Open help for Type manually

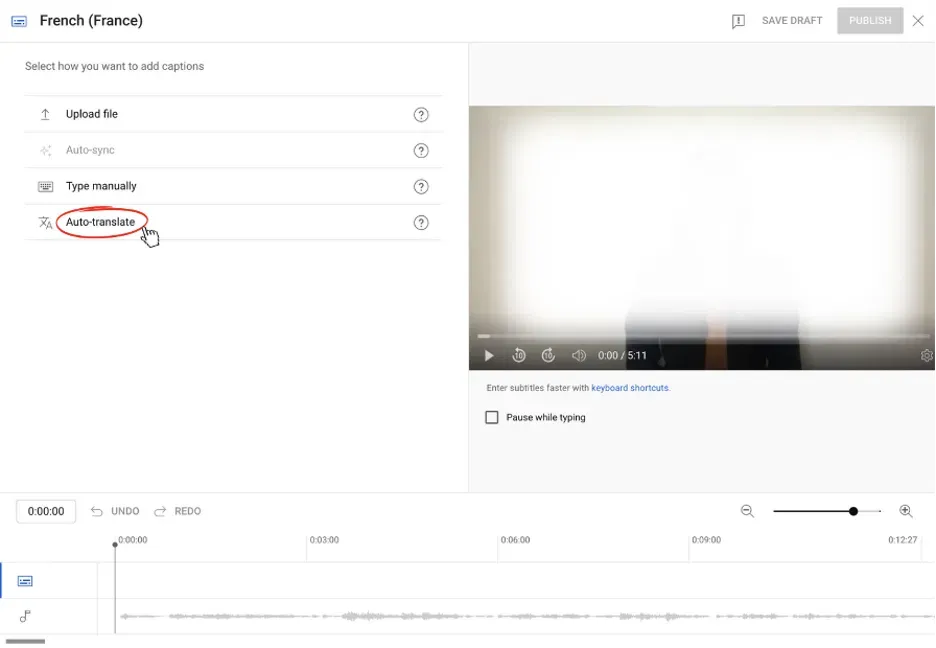(x=421, y=187)
